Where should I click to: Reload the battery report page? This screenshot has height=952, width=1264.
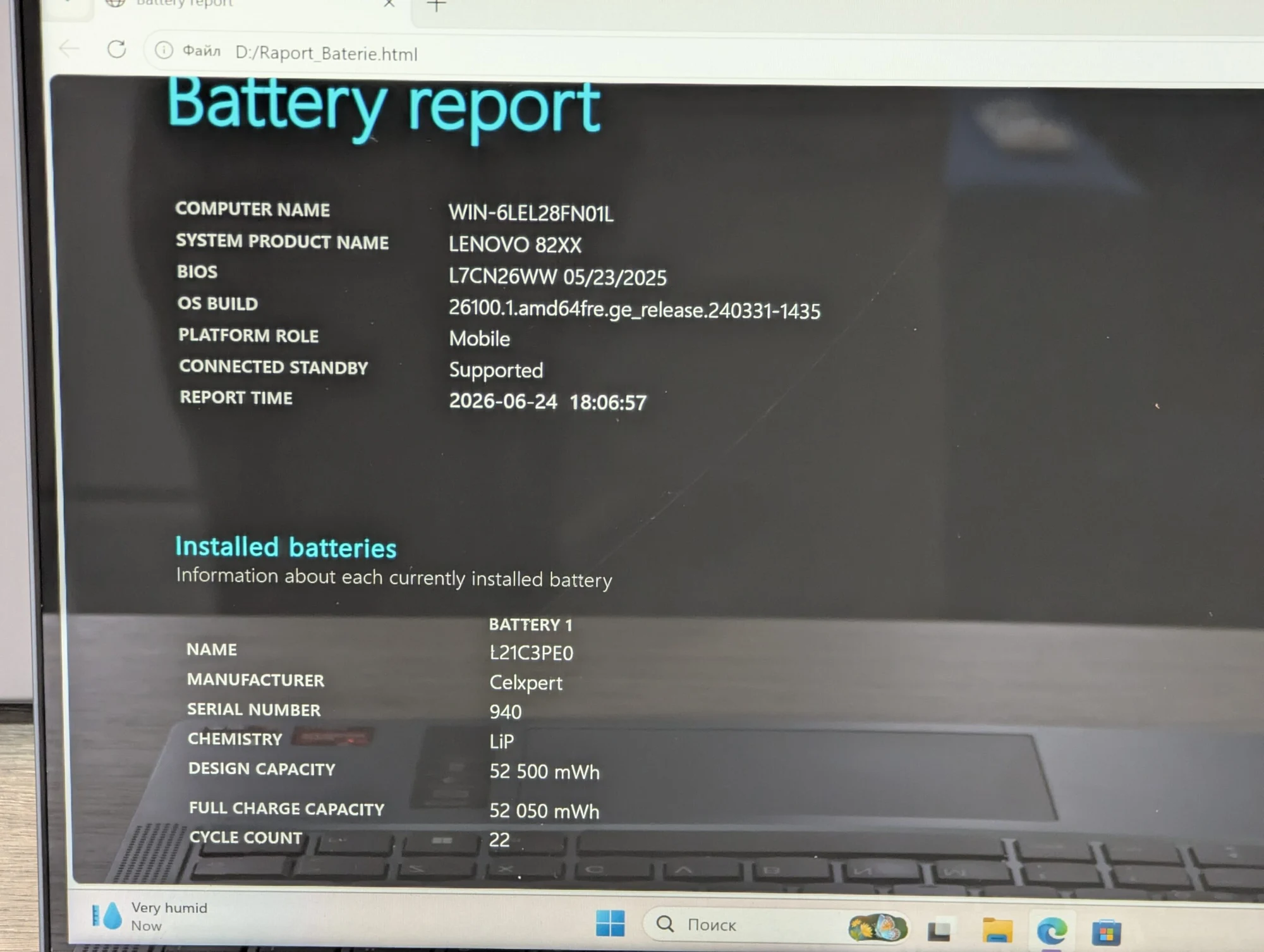(116, 49)
